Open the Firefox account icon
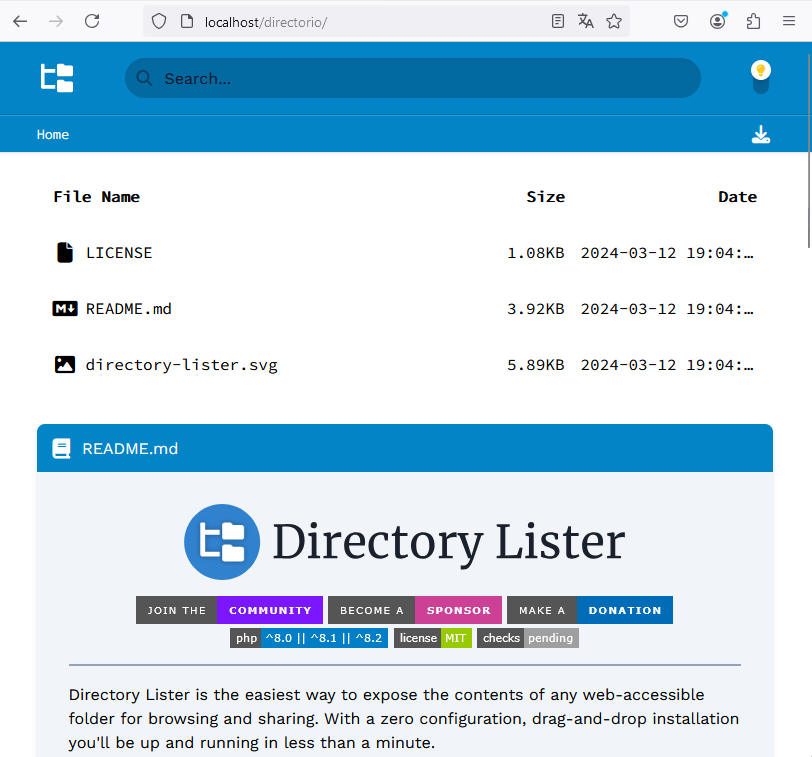 point(718,22)
